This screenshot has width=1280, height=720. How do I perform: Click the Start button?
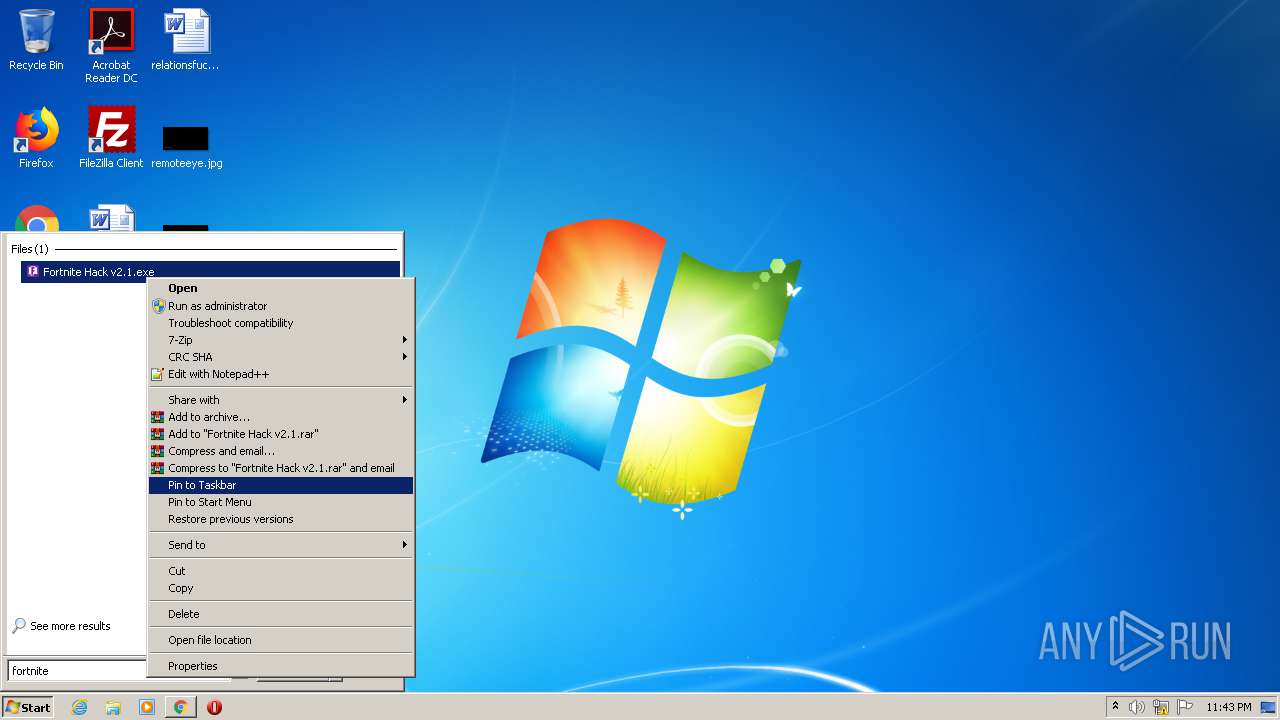[28, 707]
